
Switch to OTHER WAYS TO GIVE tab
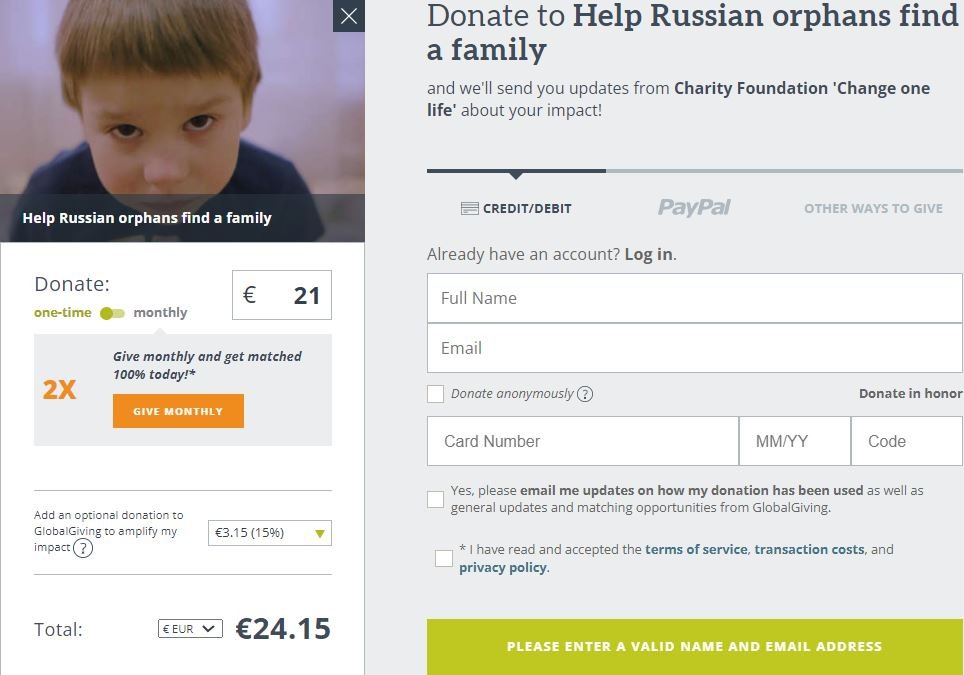coord(873,208)
